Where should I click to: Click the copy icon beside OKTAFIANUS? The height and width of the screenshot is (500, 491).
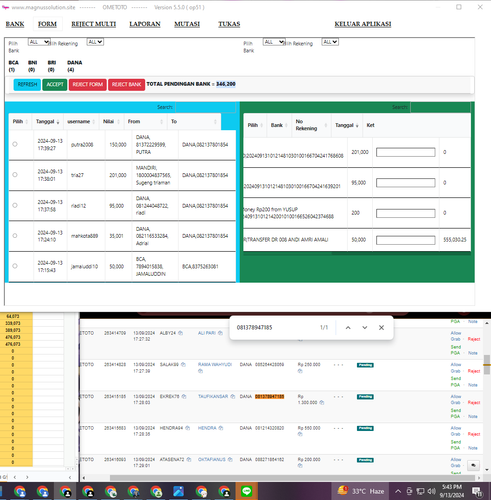230,460
